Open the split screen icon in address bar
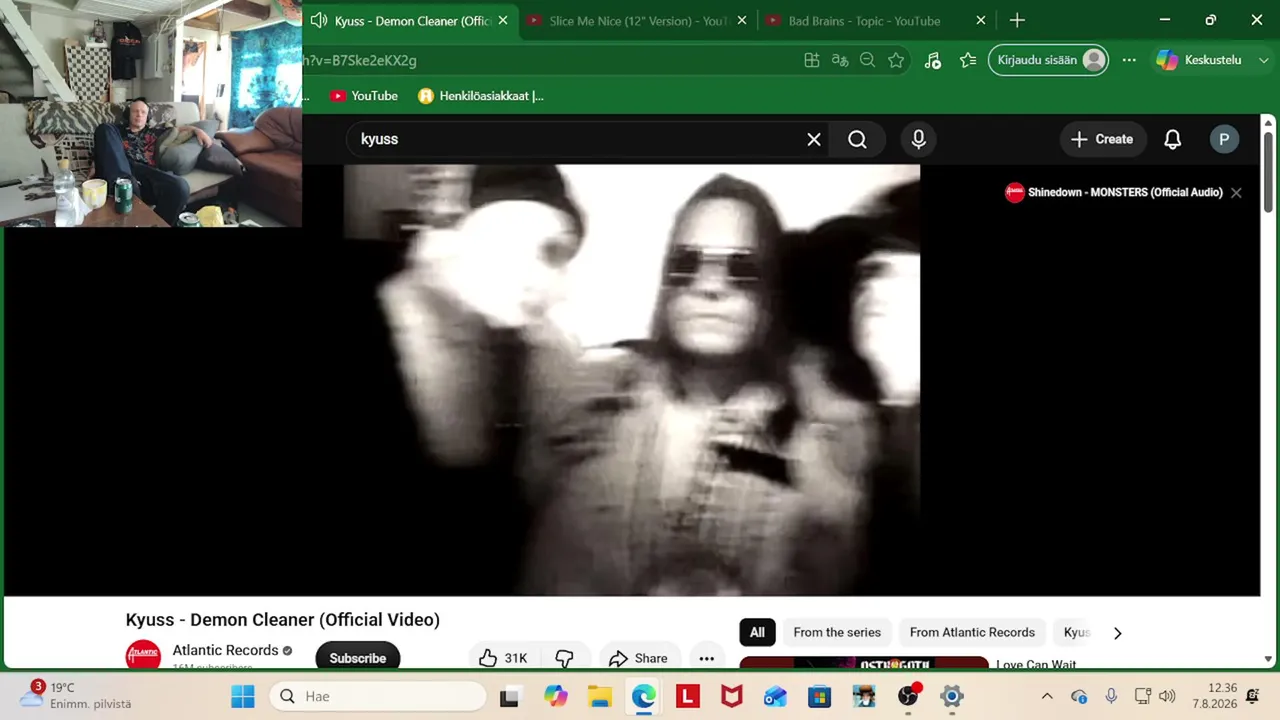The image size is (1280, 720). [812, 60]
